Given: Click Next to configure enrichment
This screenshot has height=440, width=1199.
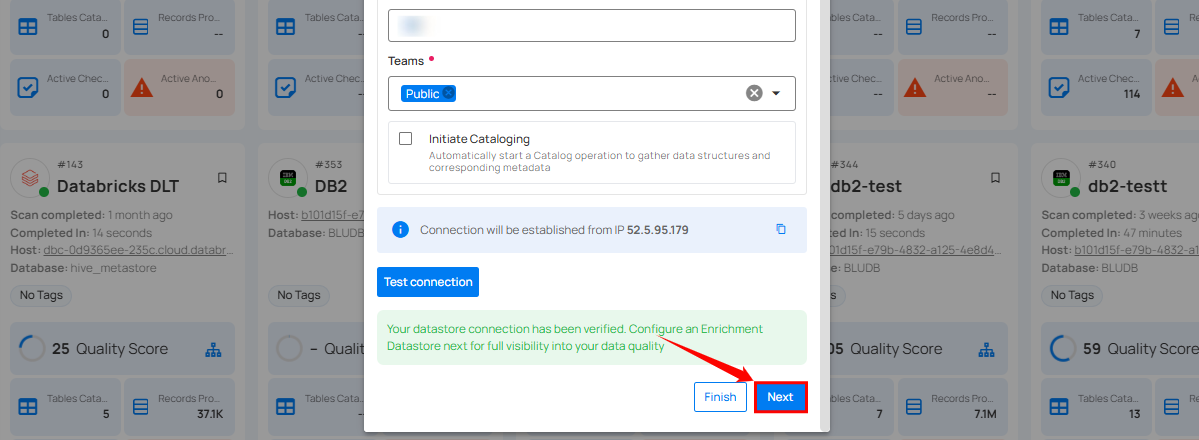Looking at the screenshot, I should (x=780, y=397).
